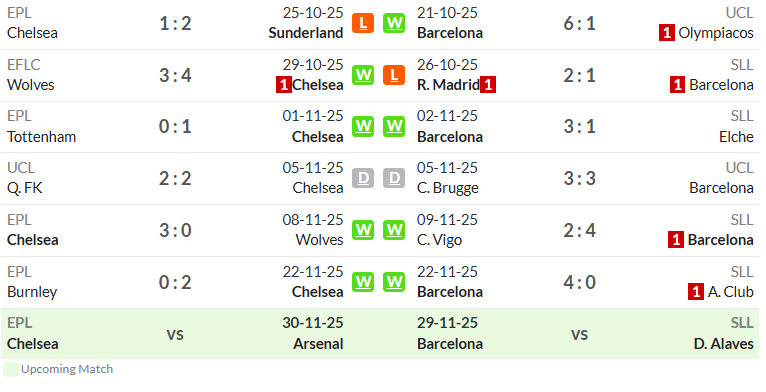The width and height of the screenshot is (766, 392).
Task: Click the gray D badge beside C. Brugge
Action: tap(394, 178)
